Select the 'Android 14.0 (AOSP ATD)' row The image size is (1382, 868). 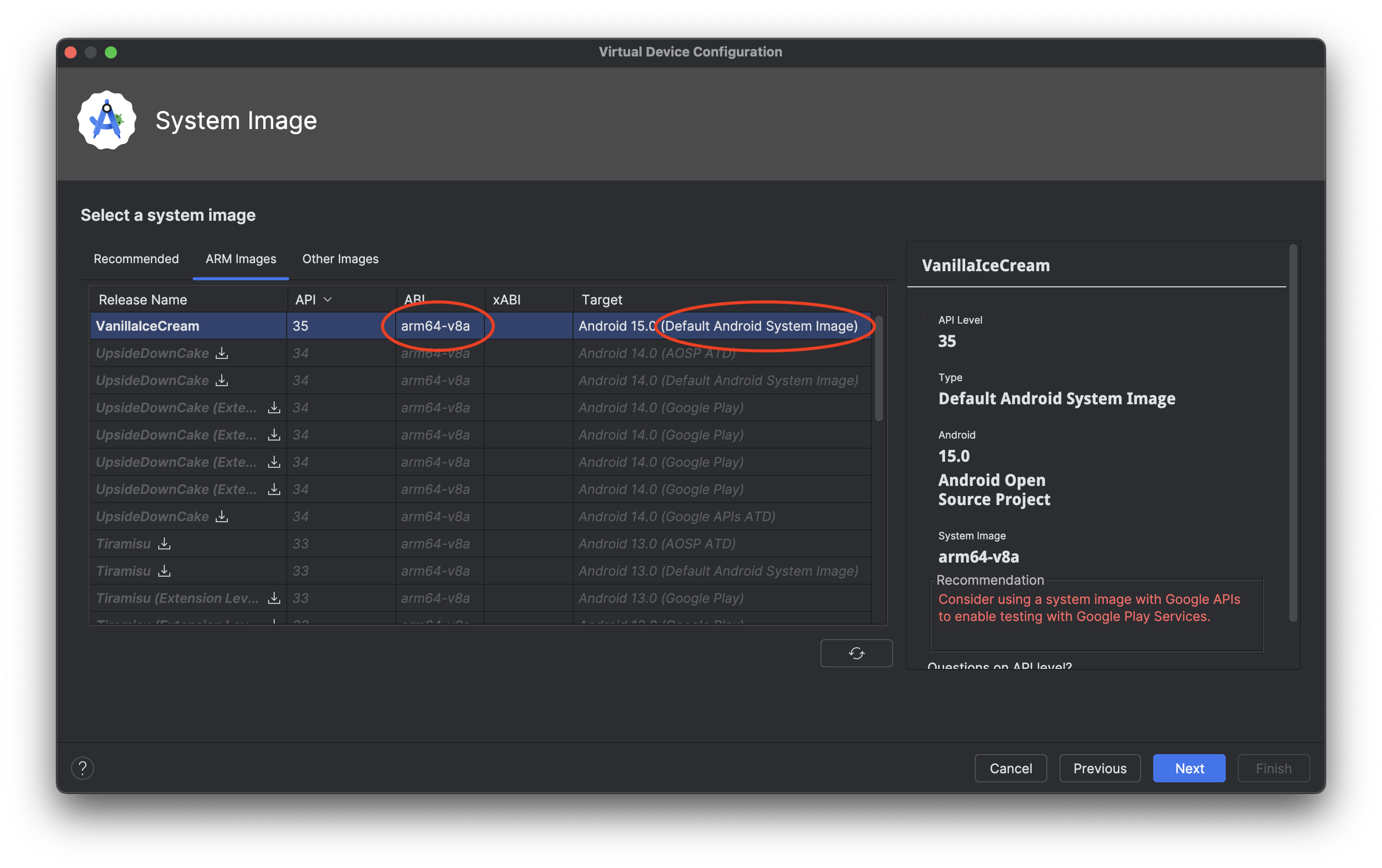(x=481, y=353)
